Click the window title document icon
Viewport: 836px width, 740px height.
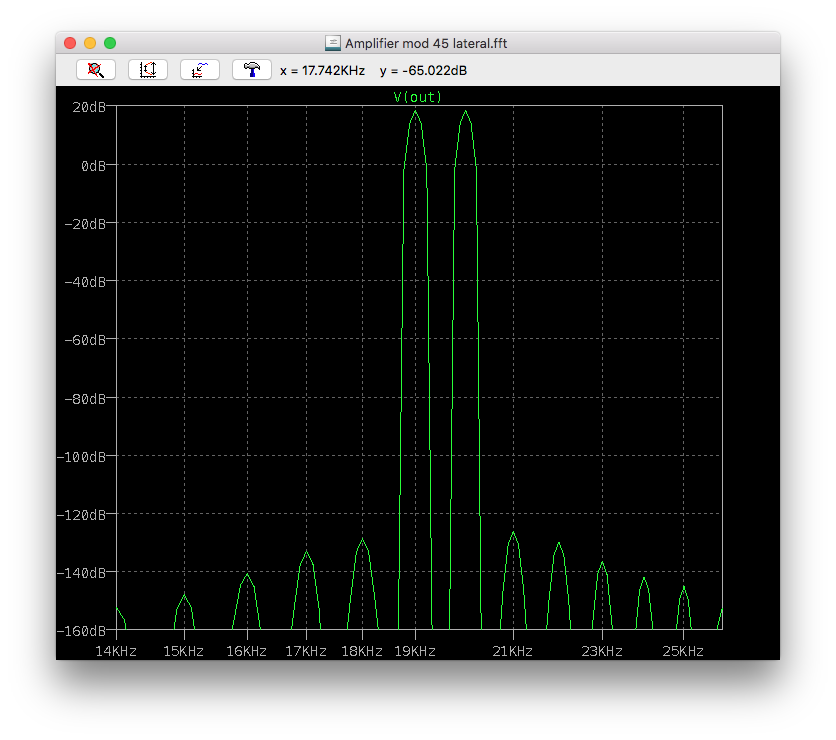tap(333, 43)
